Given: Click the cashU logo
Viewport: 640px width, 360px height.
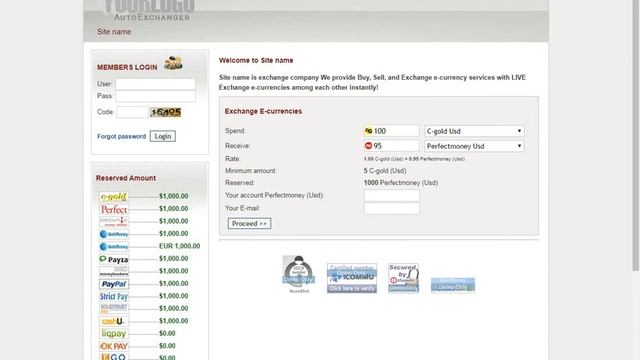Looking at the screenshot, I should coord(113,321).
